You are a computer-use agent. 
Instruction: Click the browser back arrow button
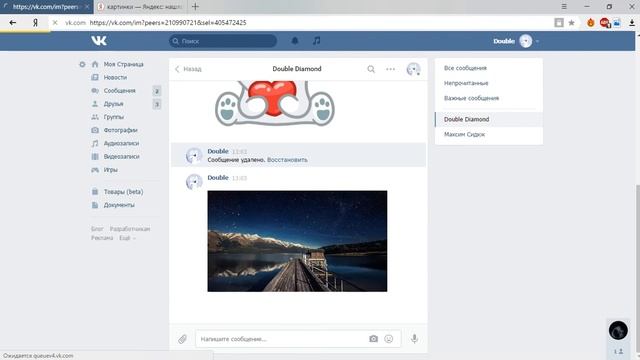coord(13,23)
